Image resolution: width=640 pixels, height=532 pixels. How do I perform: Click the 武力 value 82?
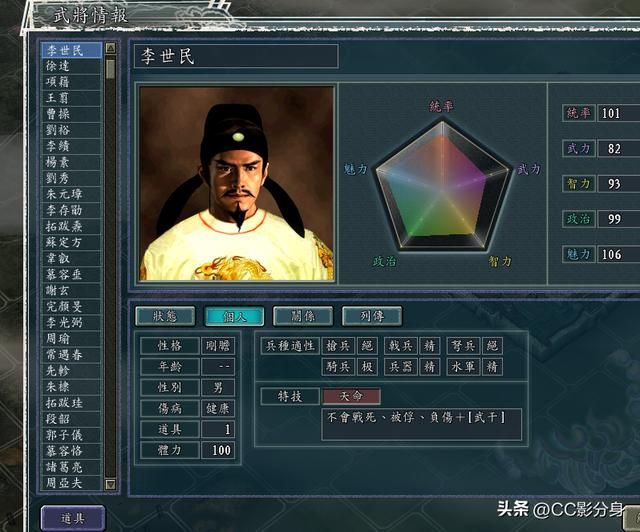coord(618,149)
